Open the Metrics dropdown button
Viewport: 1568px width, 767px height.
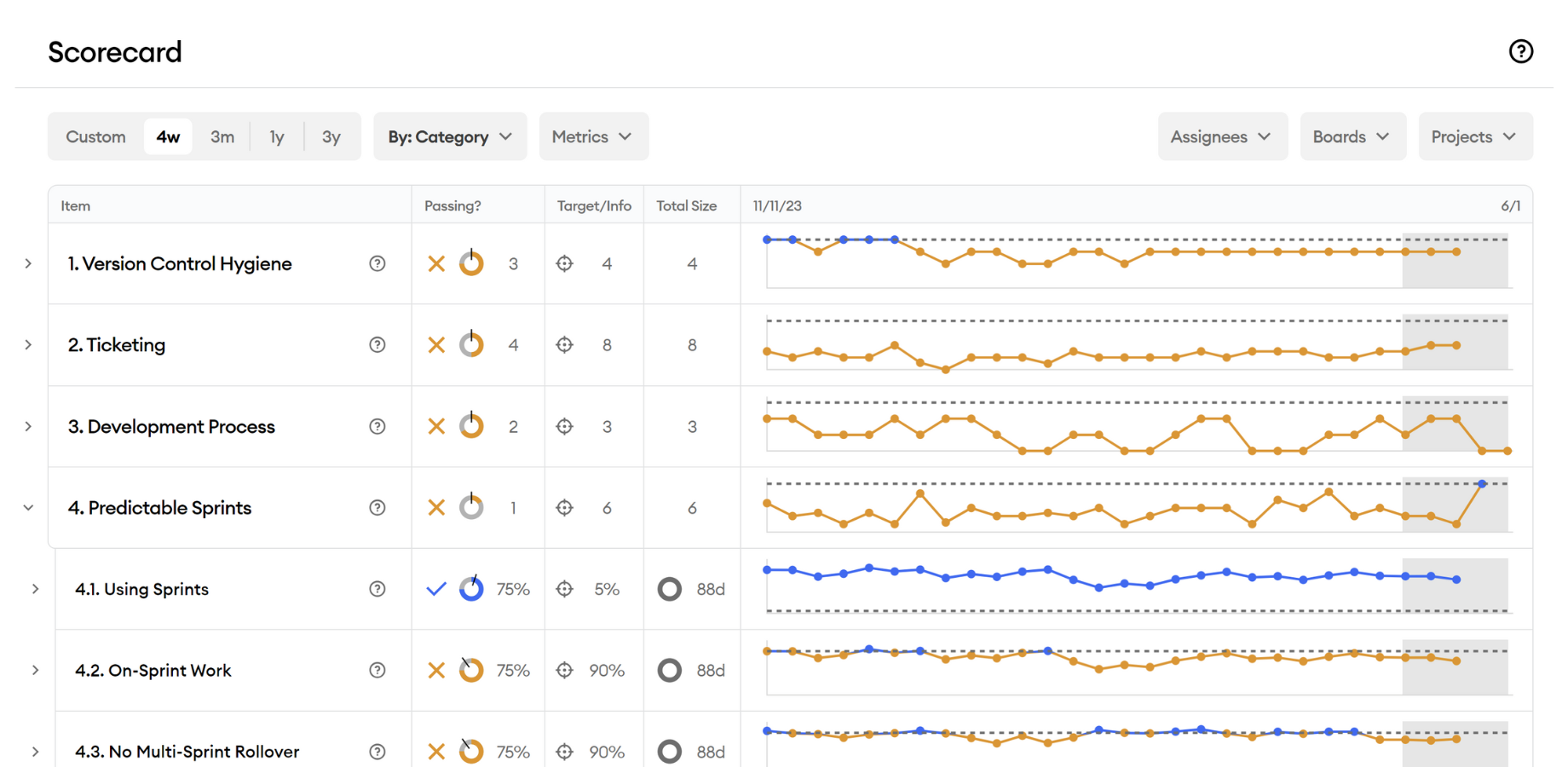[x=593, y=136]
